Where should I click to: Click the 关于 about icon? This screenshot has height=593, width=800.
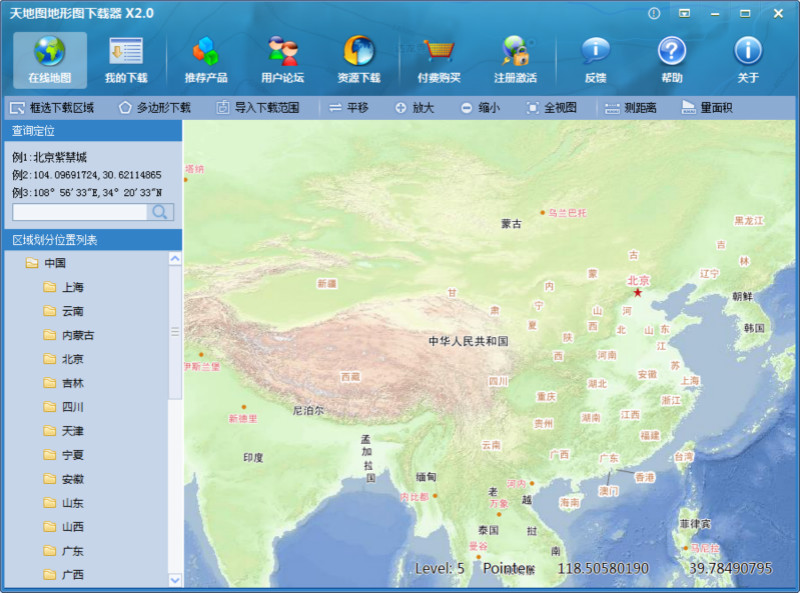coord(748,59)
